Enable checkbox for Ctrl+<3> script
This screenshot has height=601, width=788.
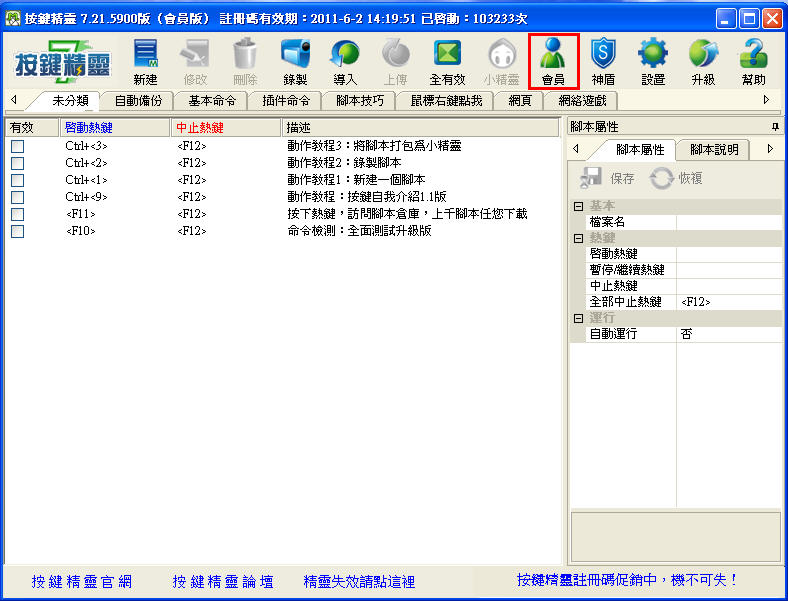[17, 146]
